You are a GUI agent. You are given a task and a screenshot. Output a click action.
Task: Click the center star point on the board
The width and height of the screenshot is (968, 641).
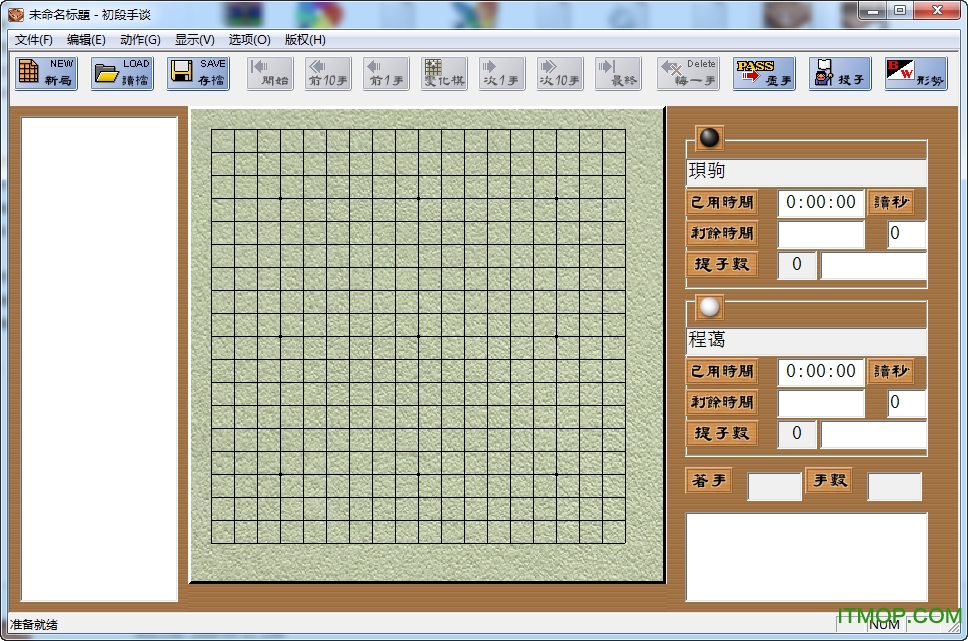click(x=418, y=336)
